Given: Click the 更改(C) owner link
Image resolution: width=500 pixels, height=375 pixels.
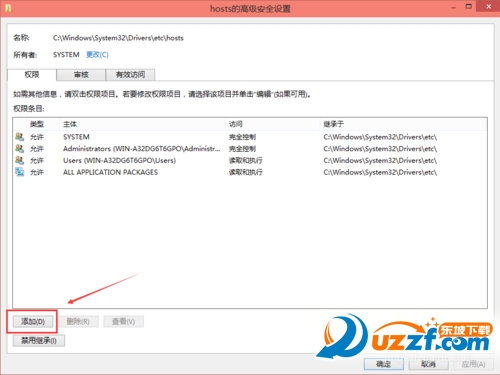Looking at the screenshot, I should click(x=97, y=55).
